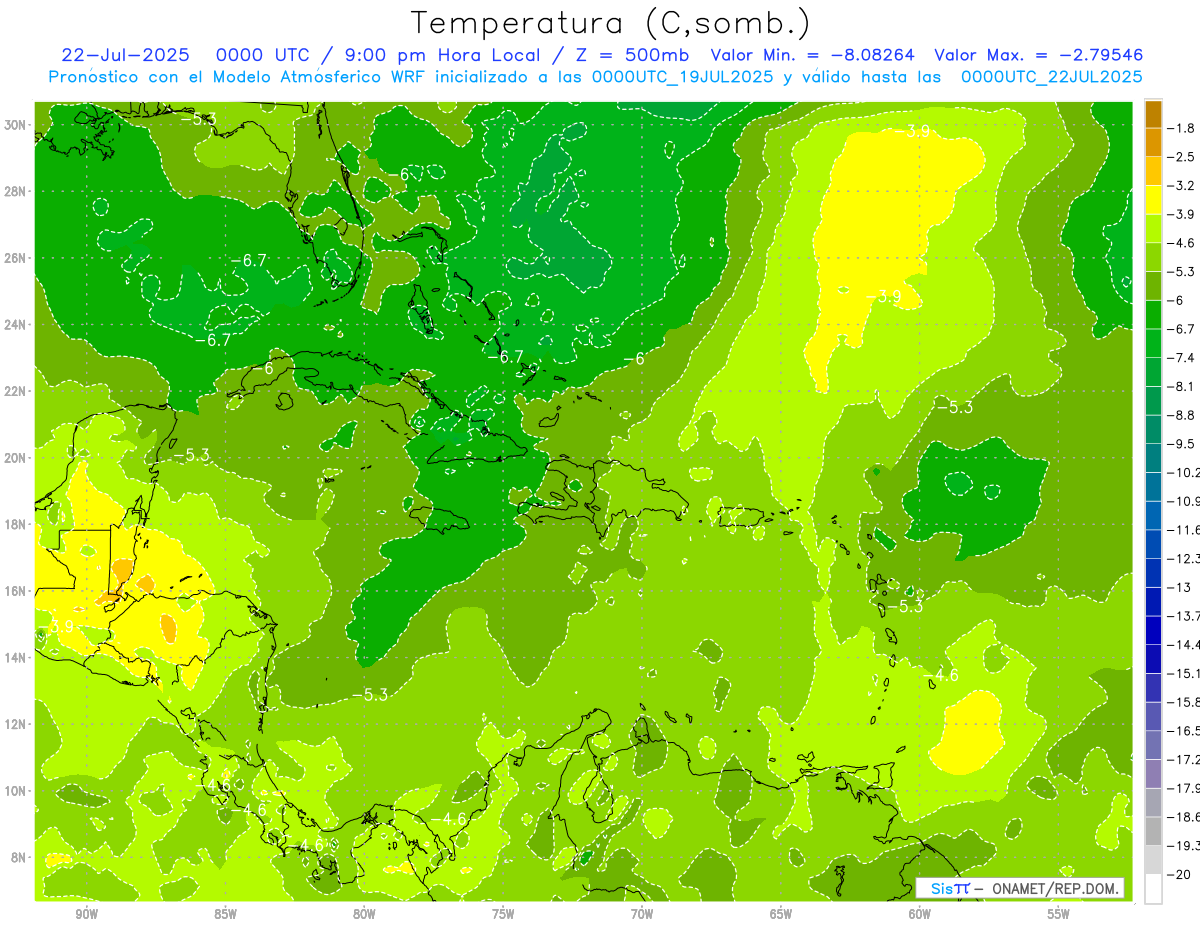Click the -20 color scale label
Screen dimensions: 1200x927
(1179, 875)
